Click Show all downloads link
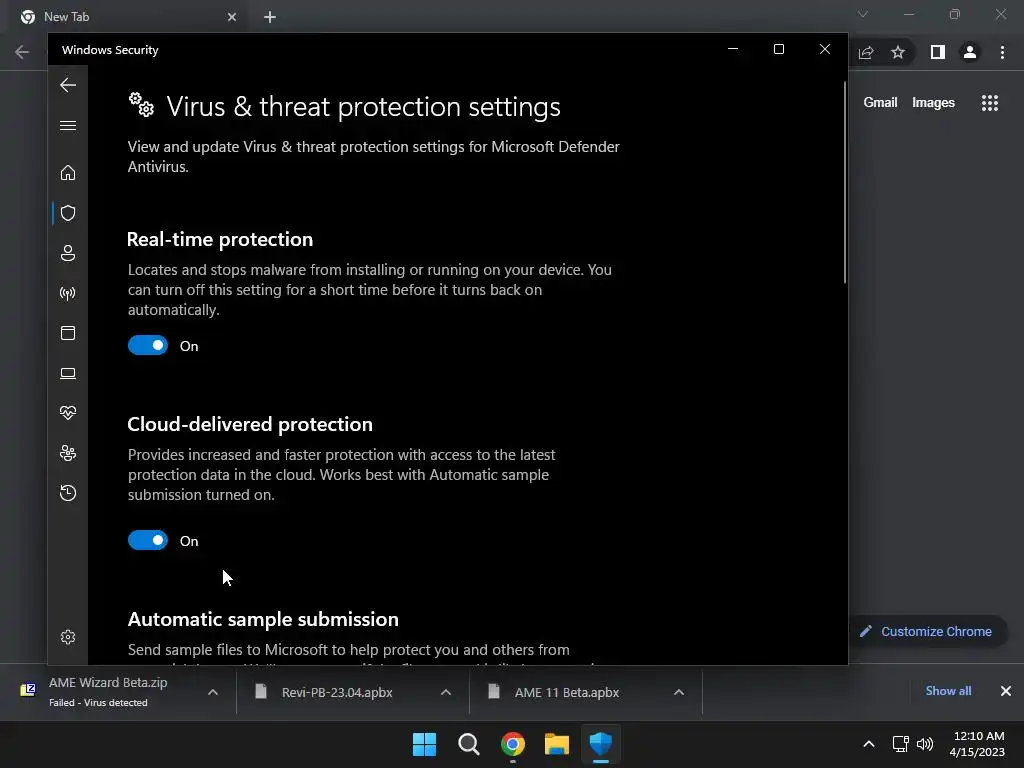 coord(948,691)
